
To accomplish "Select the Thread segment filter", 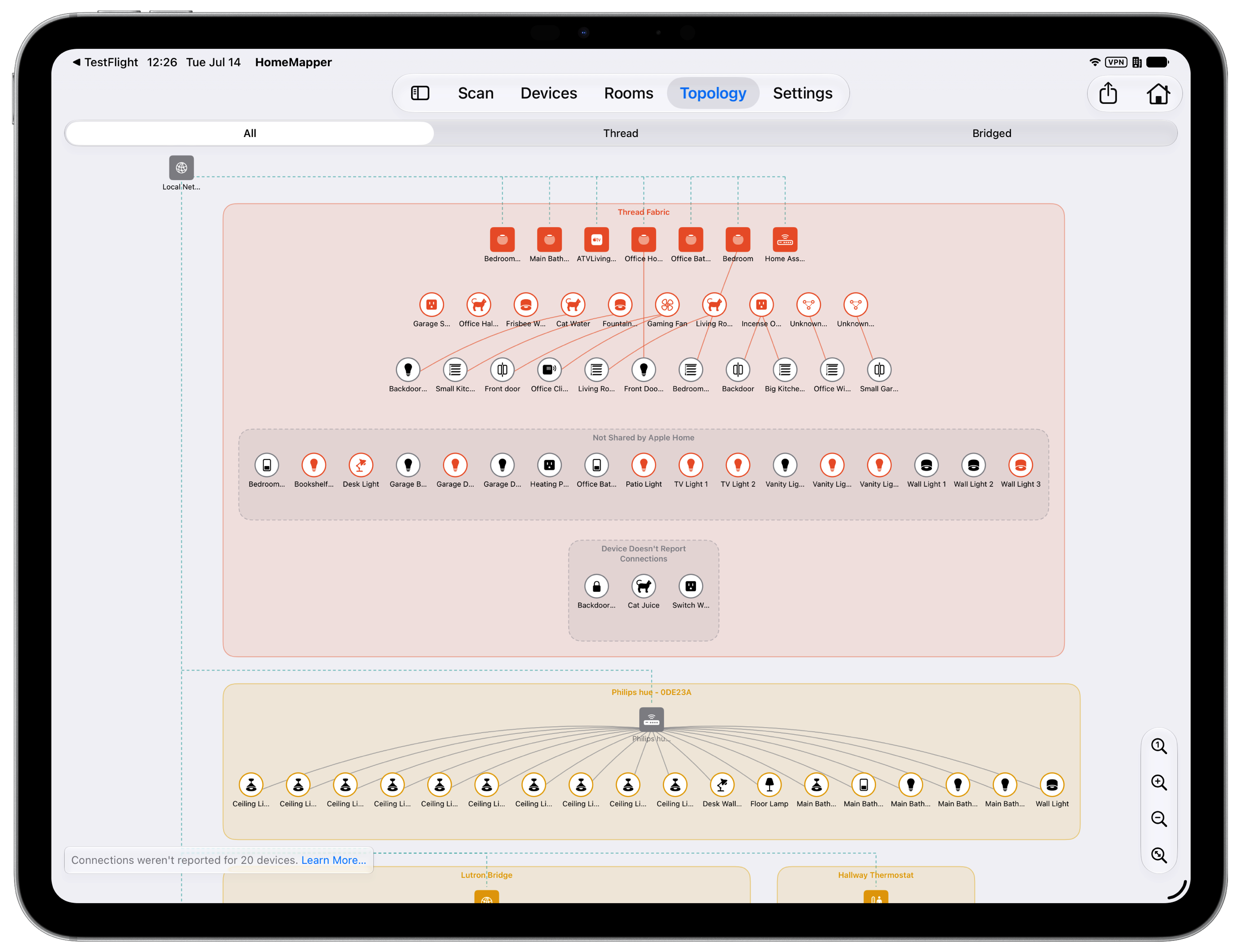I will (x=620, y=133).
